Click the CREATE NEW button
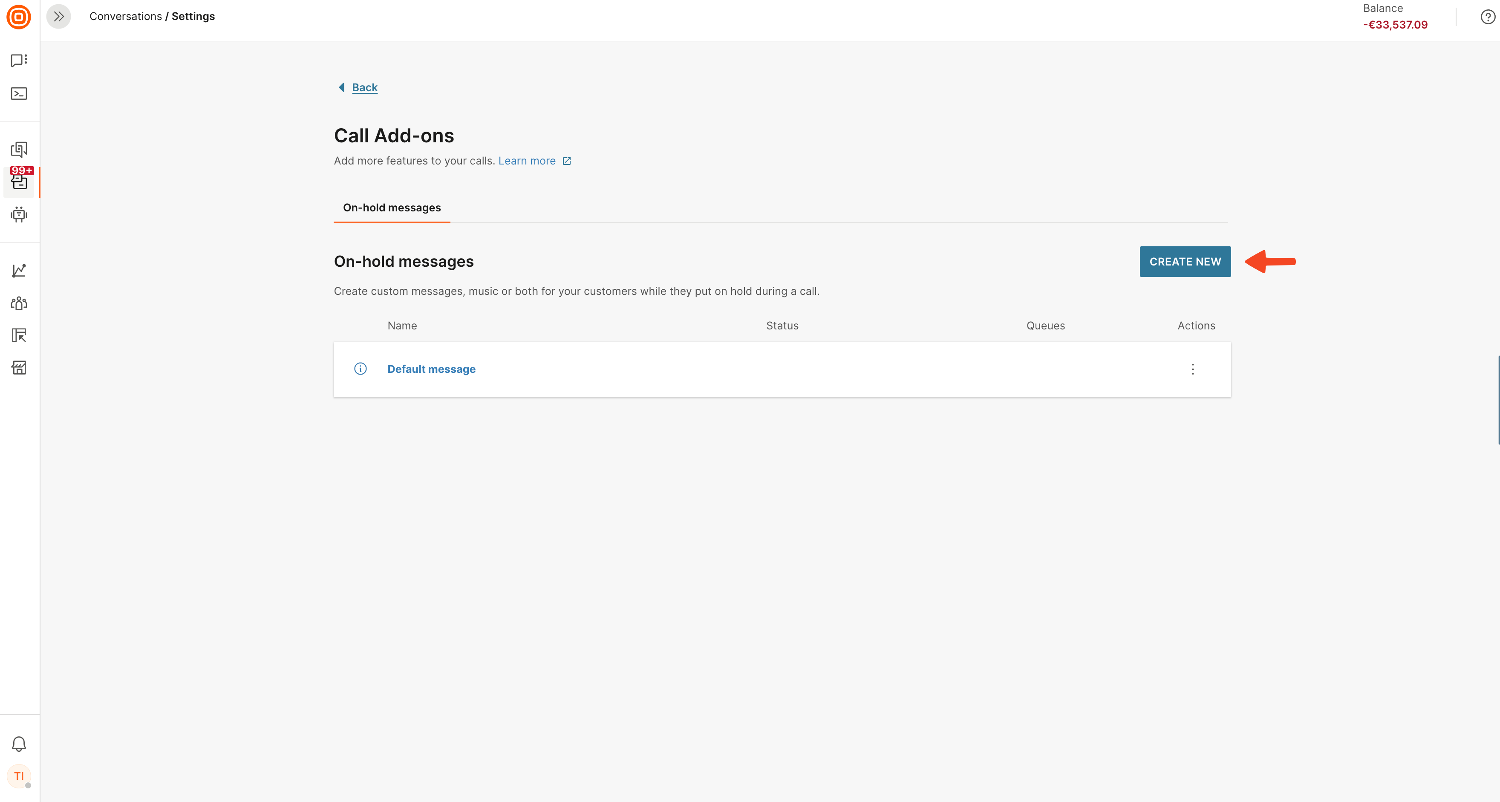This screenshot has width=1500, height=802. coord(1185,262)
